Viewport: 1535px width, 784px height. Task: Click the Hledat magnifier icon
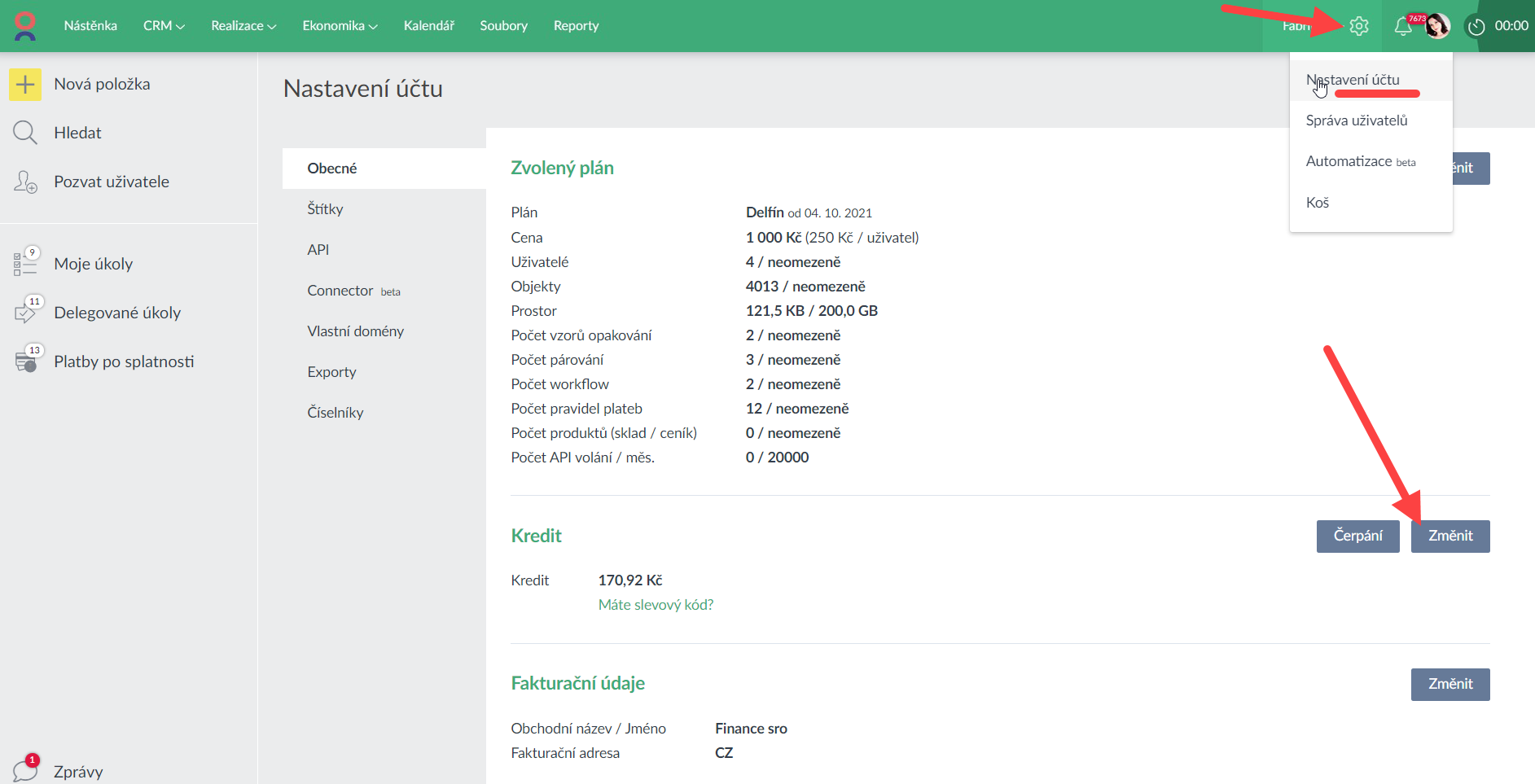(25, 133)
